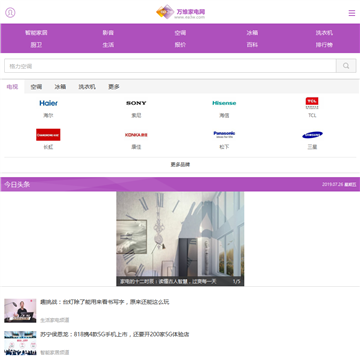Open the 更多品牌 link
Image resolution: width=360 pixels, height=360 pixels.
(x=180, y=165)
